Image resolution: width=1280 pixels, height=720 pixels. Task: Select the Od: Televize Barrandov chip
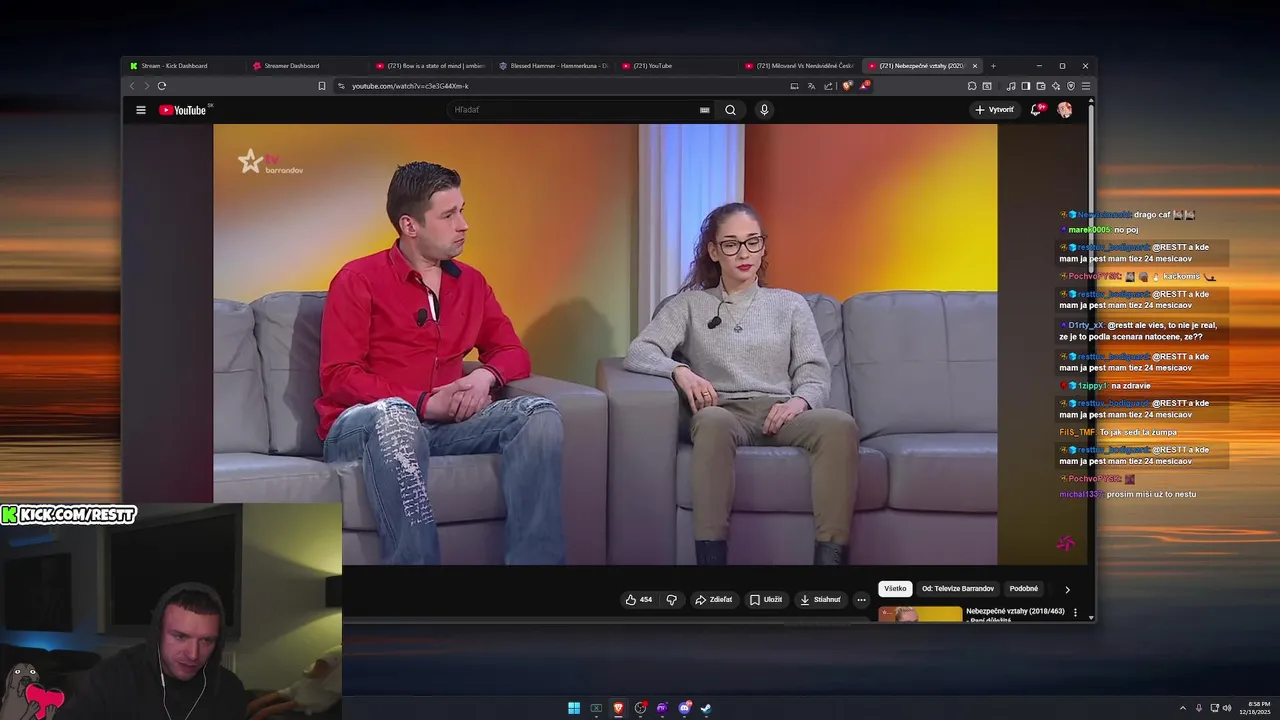958,589
